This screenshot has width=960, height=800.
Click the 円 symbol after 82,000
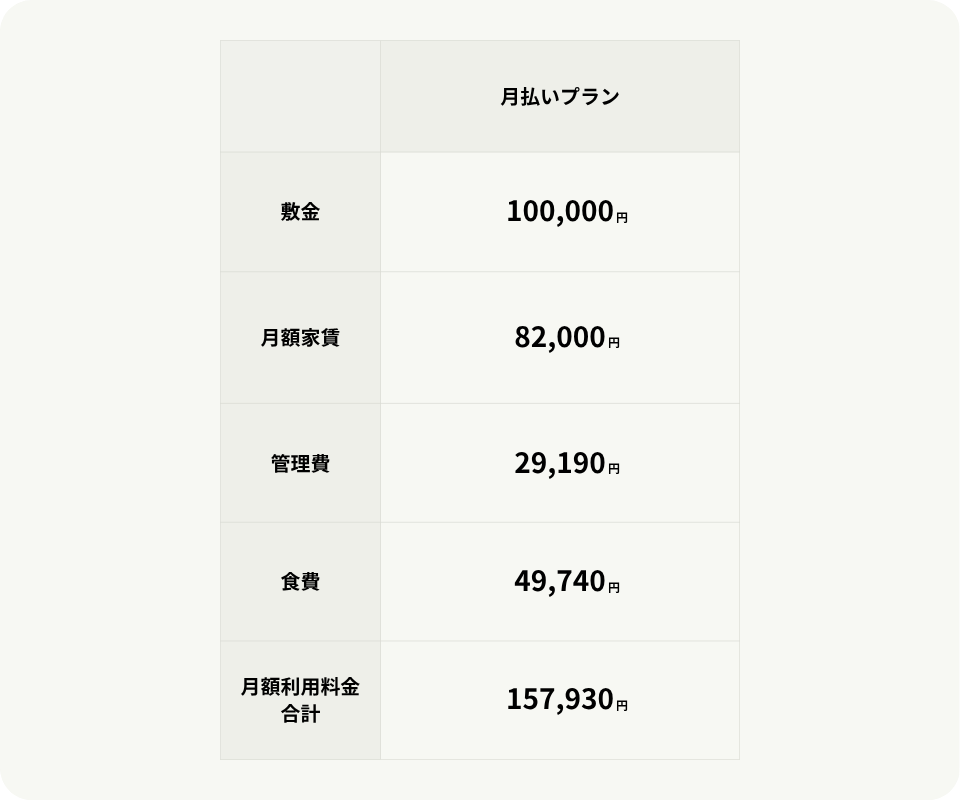click(x=614, y=343)
